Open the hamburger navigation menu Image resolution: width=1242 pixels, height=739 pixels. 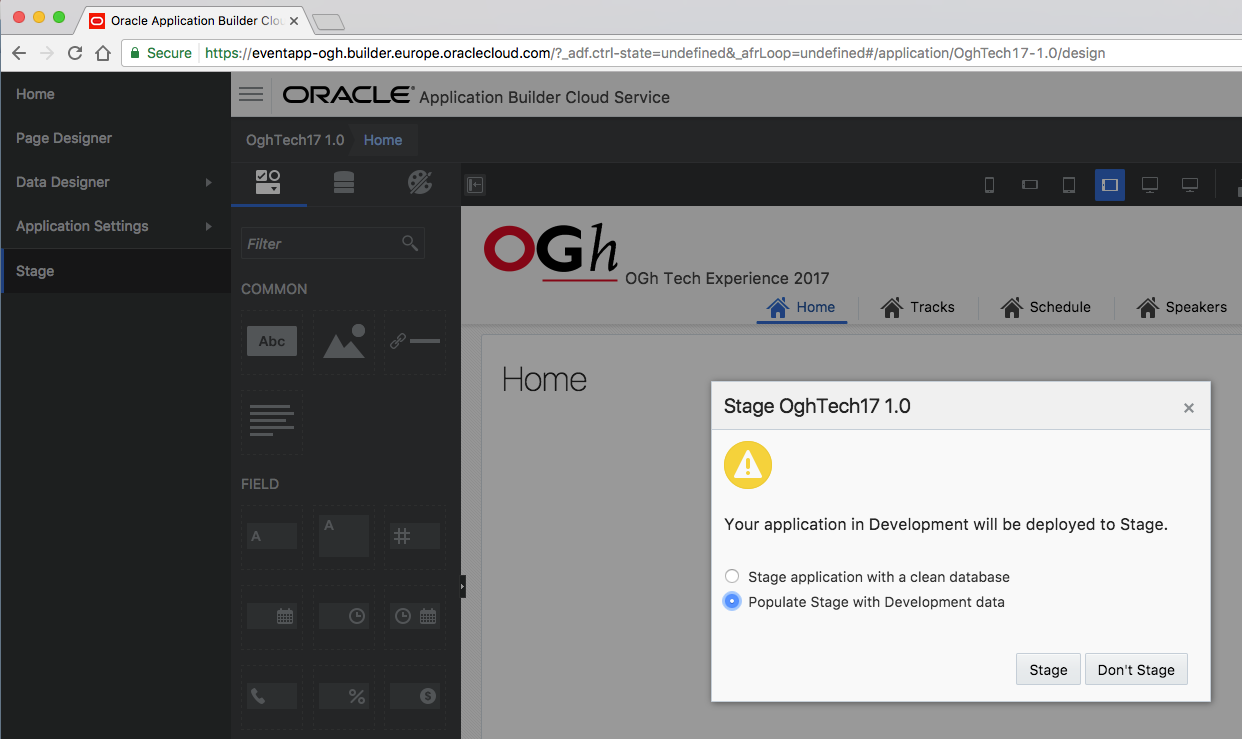251,94
